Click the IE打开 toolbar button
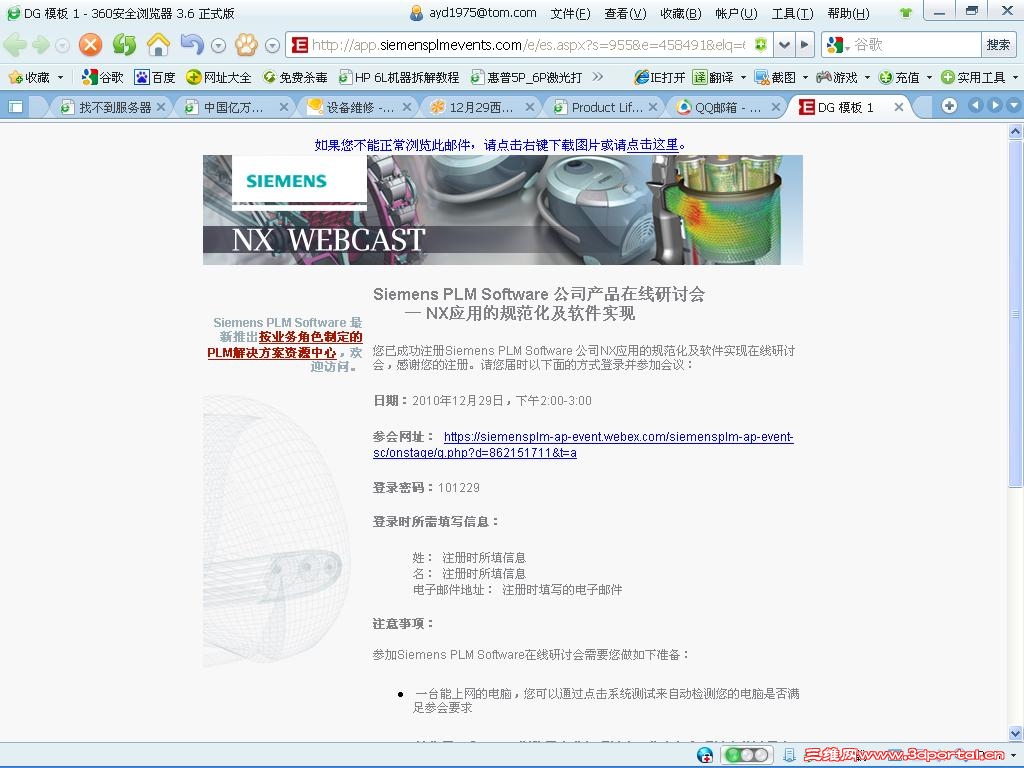The image size is (1024, 768). [659, 77]
